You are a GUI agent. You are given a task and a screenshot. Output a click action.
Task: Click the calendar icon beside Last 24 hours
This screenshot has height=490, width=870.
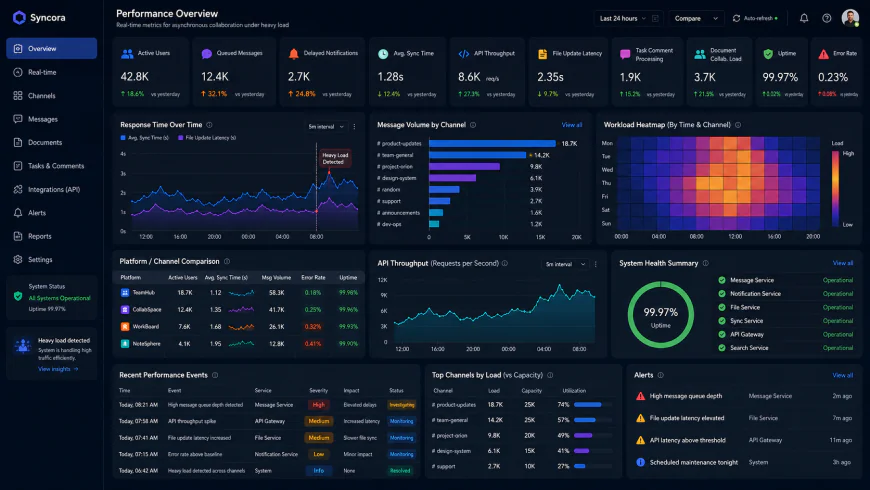(655, 18)
